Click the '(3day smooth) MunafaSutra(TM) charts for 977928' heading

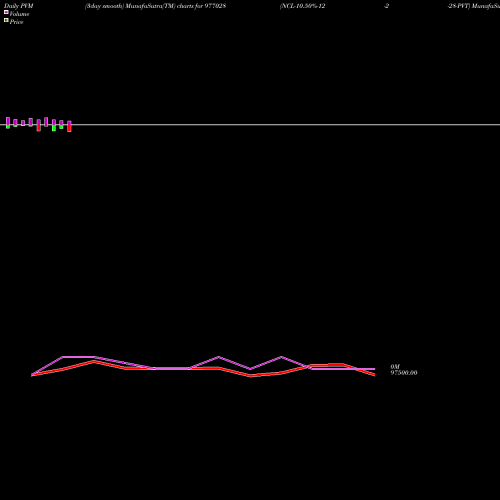click(x=155, y=6)
